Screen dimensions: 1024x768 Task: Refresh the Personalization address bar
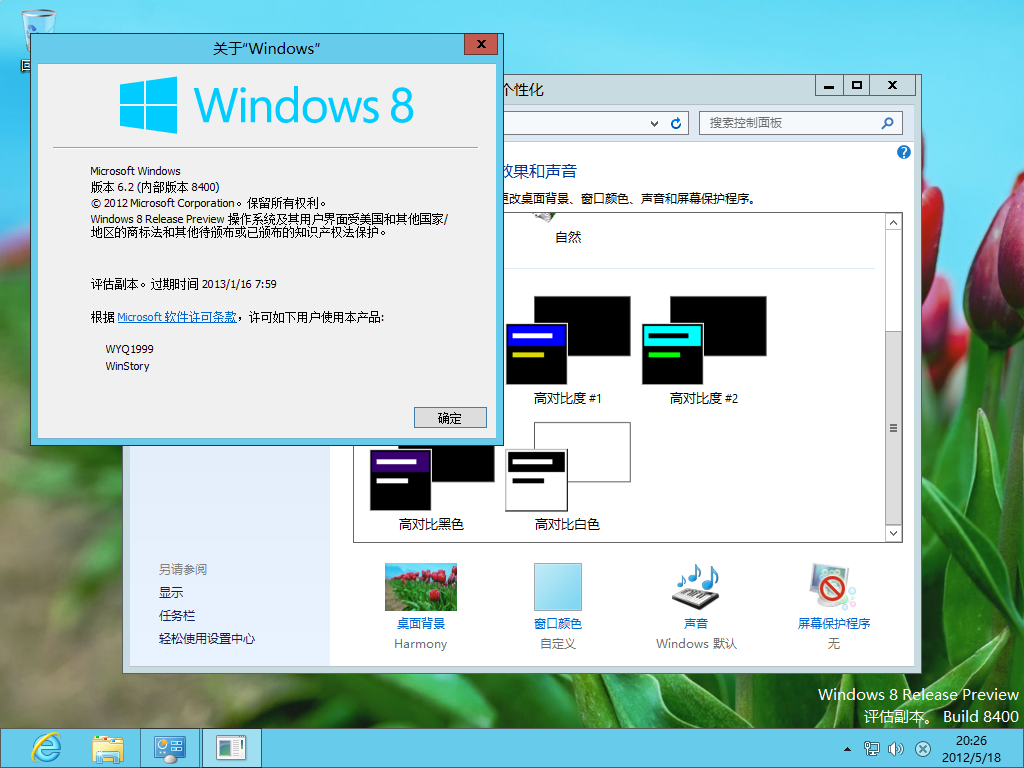(x=676, y=123)
